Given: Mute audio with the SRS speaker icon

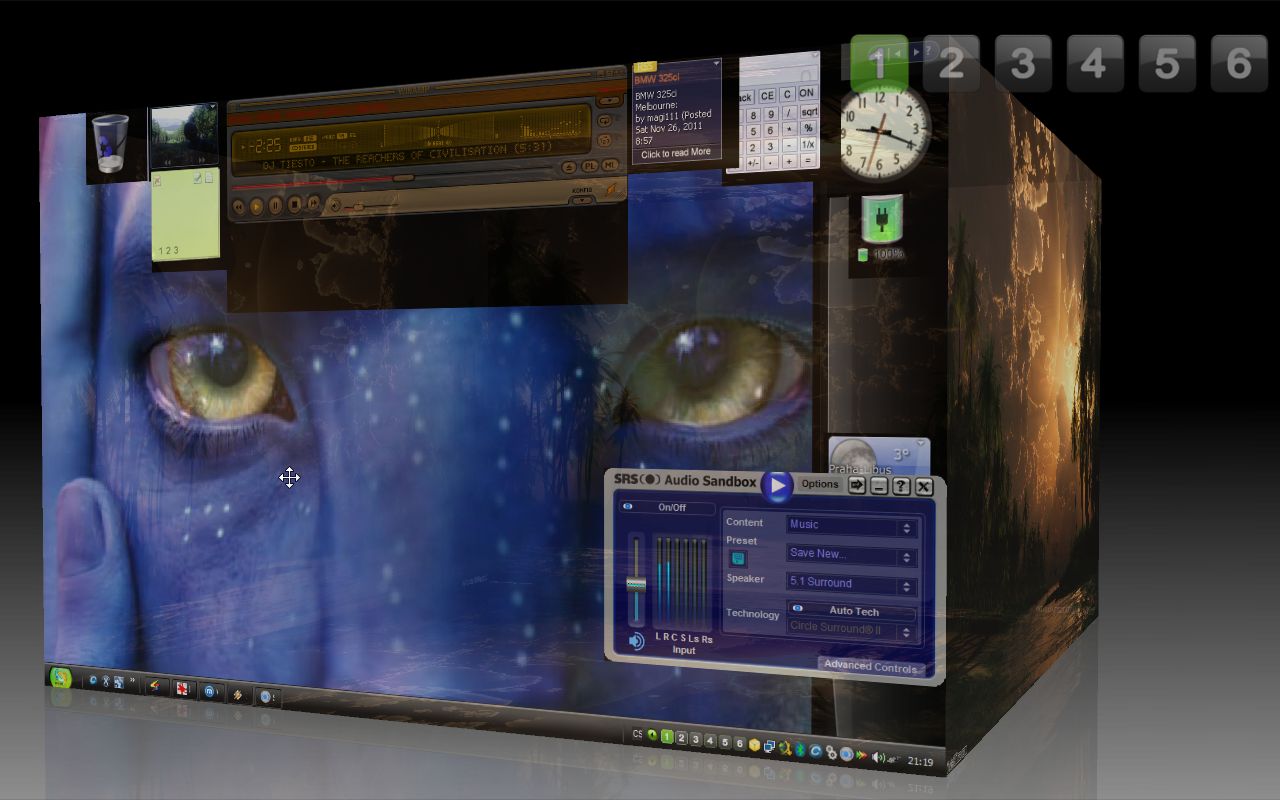Looking at the screenshot, I should 636,641.
